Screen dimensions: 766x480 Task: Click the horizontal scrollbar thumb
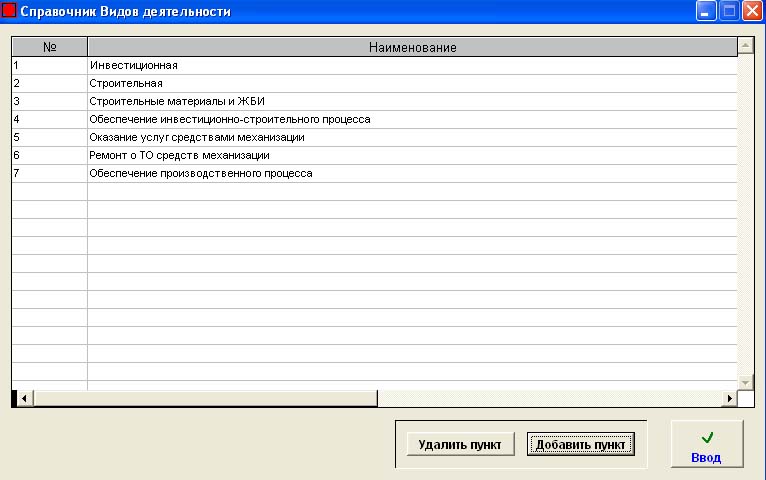(x=206, y=398)
